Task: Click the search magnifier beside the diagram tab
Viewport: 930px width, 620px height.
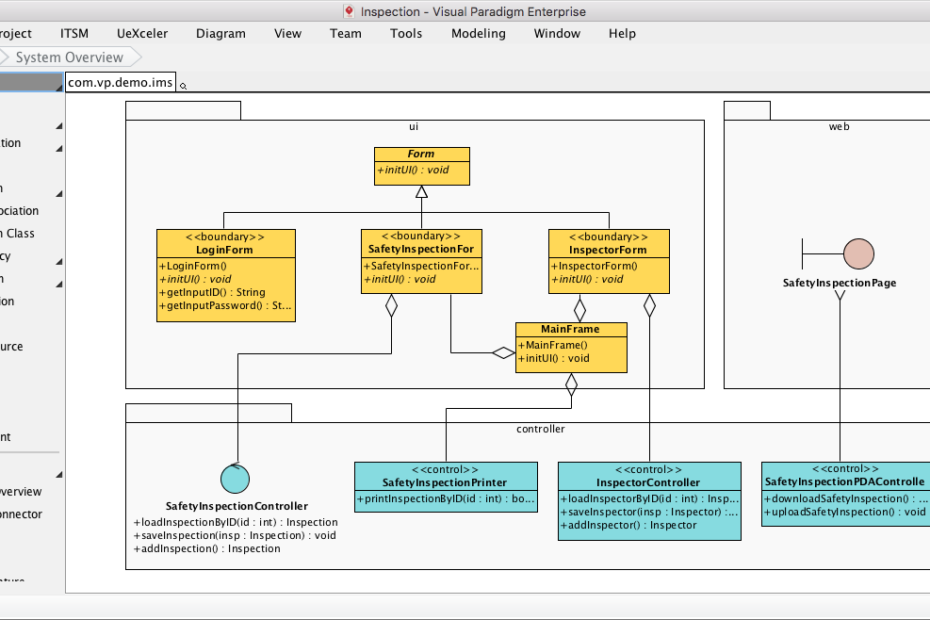Action: coord(182,86)
